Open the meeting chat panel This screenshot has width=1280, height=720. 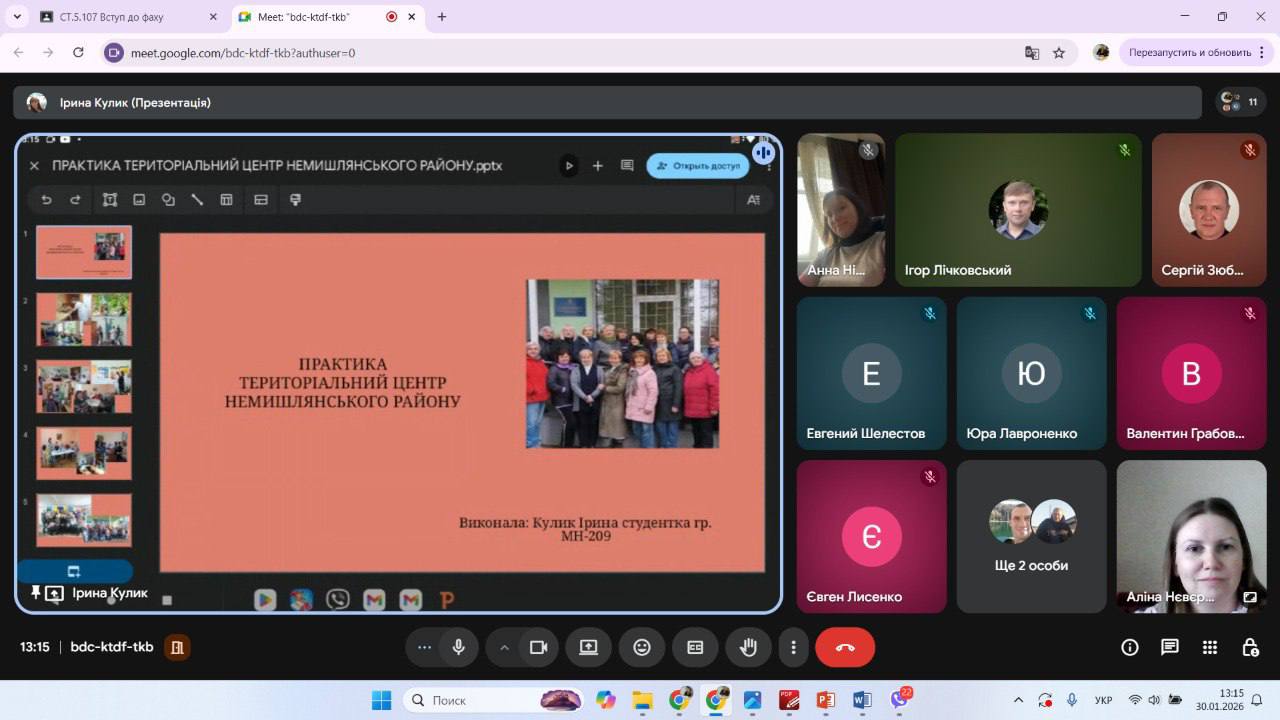[1170, 647]
